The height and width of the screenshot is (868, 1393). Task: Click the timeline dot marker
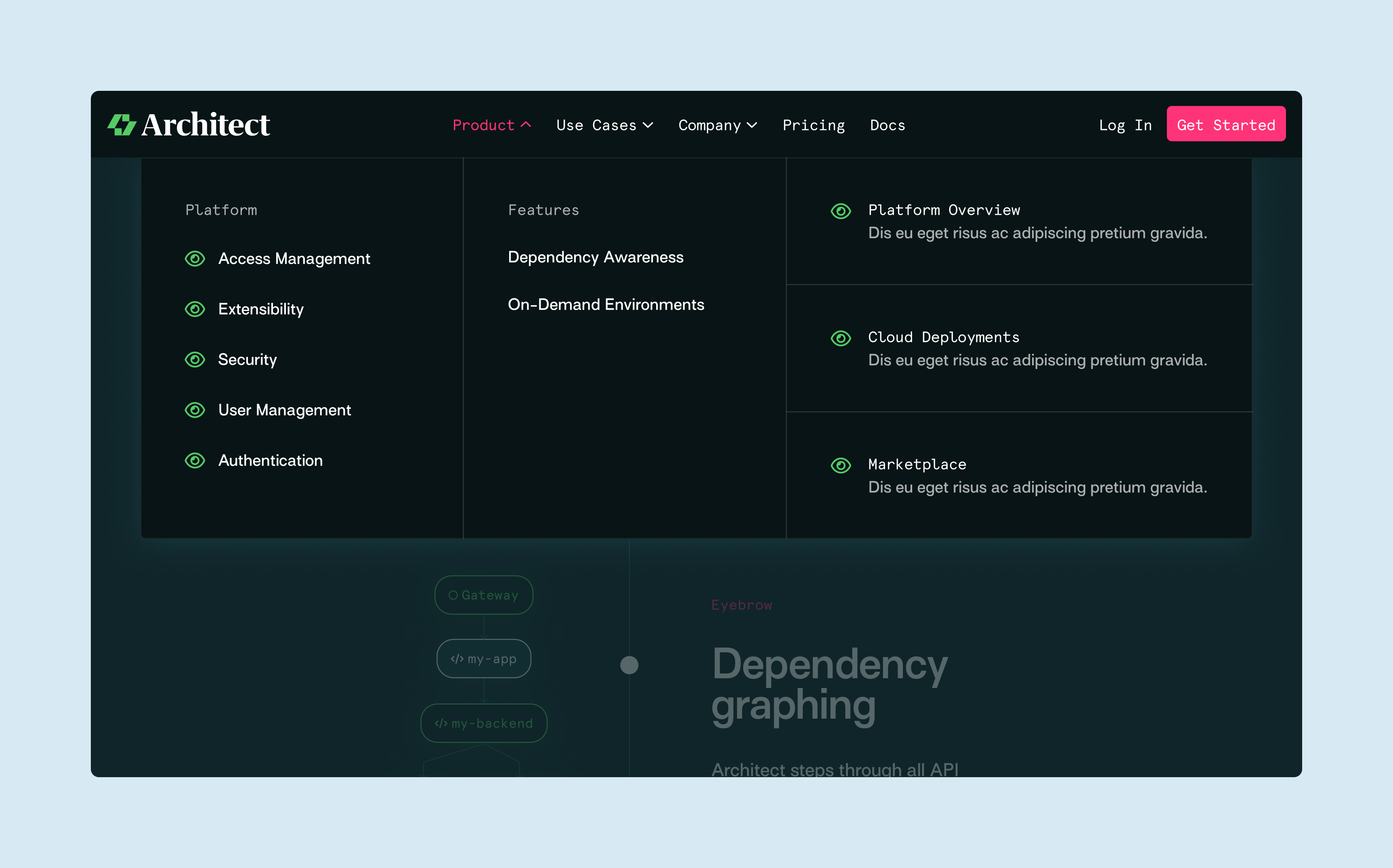(629, 665)
